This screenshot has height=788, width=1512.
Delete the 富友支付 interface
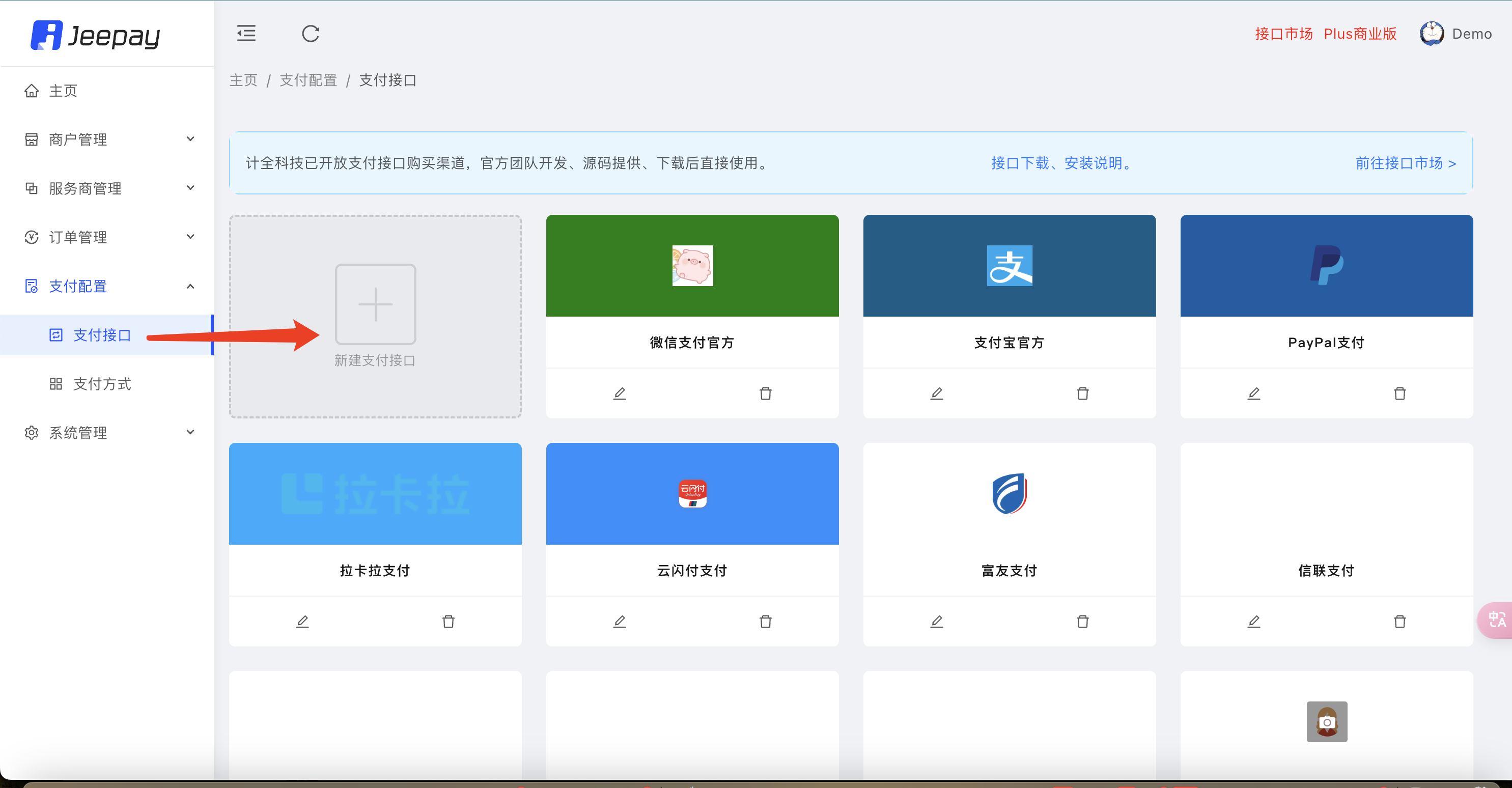coord(1082,622)
